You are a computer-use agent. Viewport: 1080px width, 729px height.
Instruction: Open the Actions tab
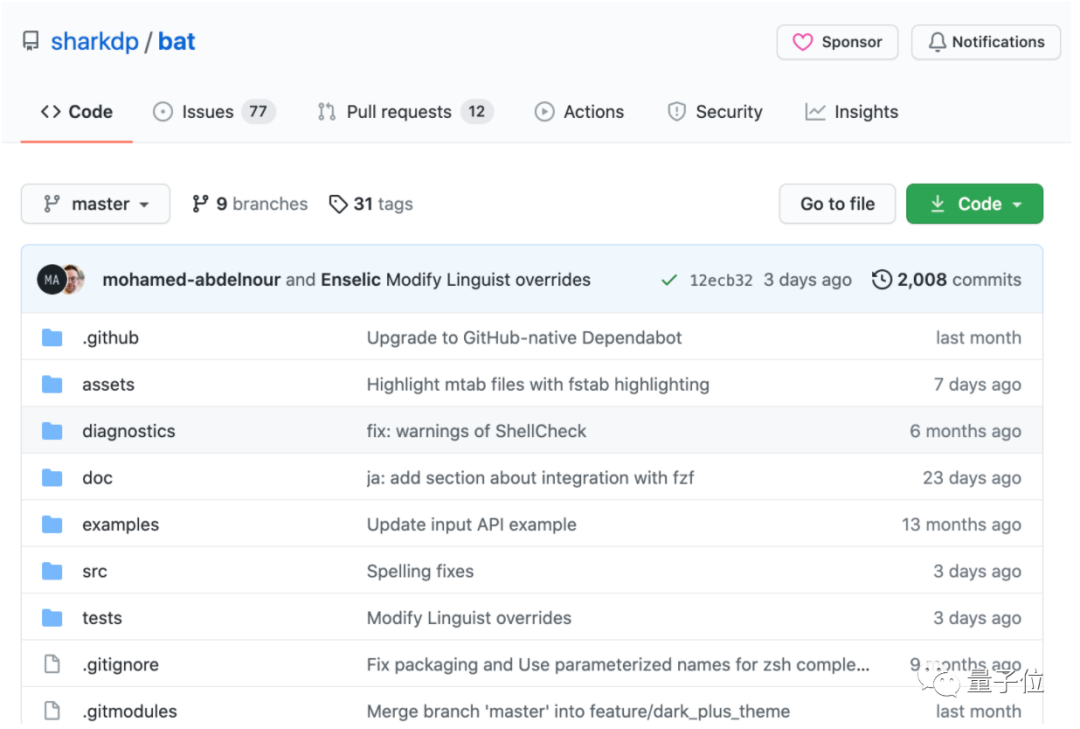point(579,112)
